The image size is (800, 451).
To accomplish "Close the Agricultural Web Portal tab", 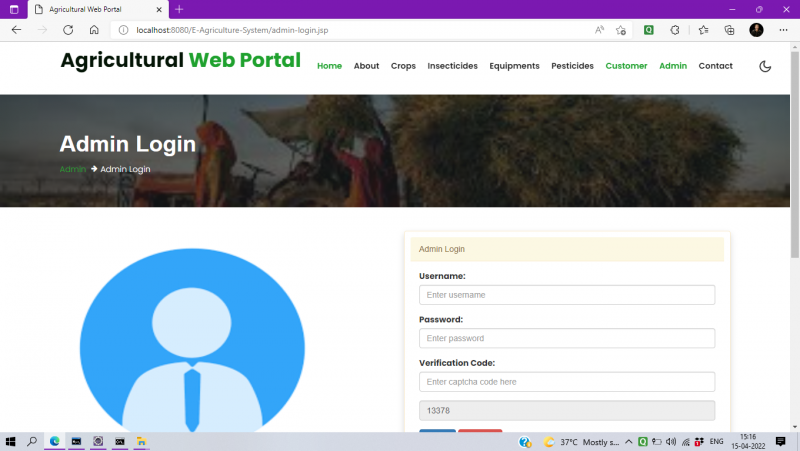I will [159, 9].
